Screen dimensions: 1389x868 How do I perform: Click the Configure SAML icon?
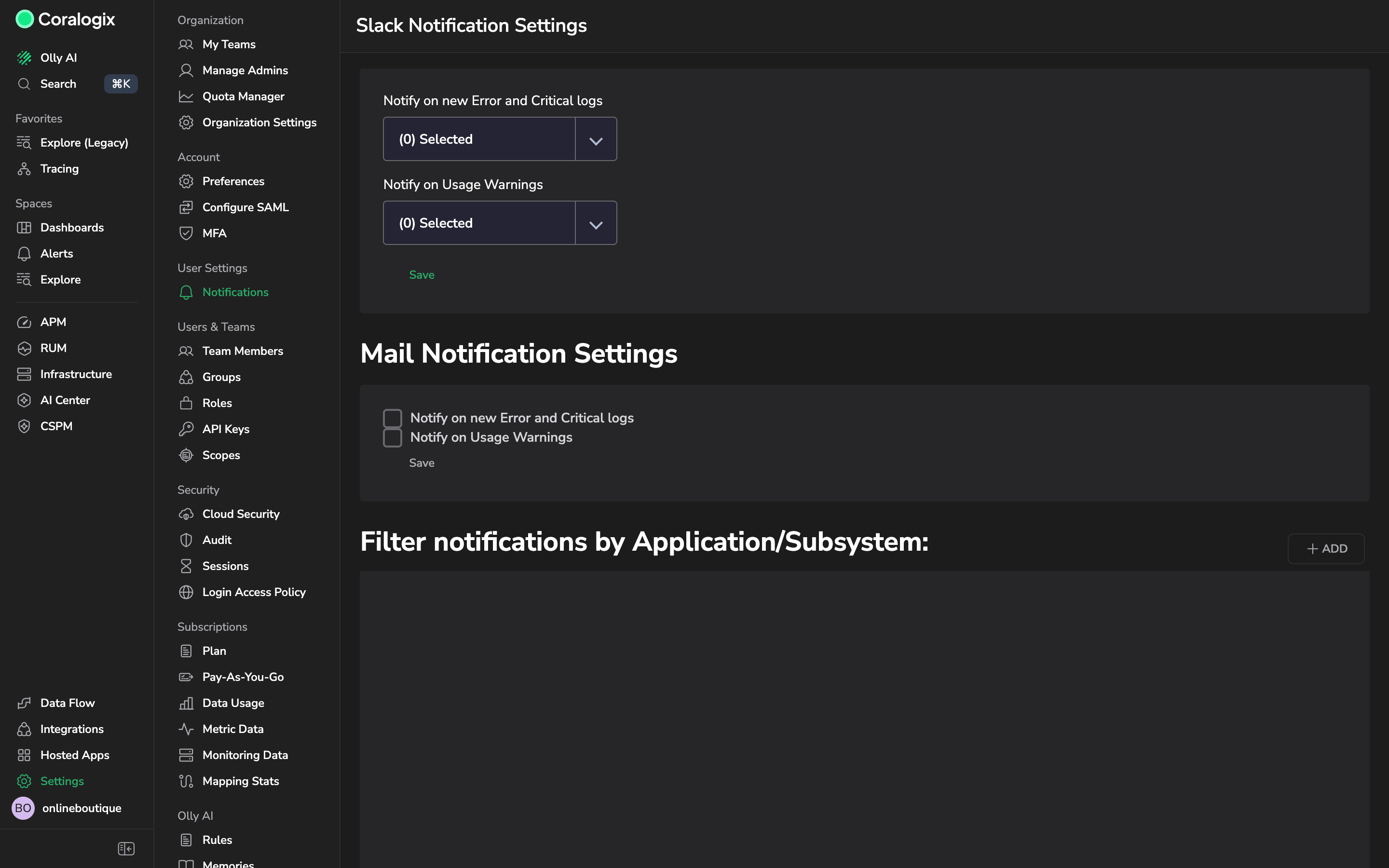(186, 207)
